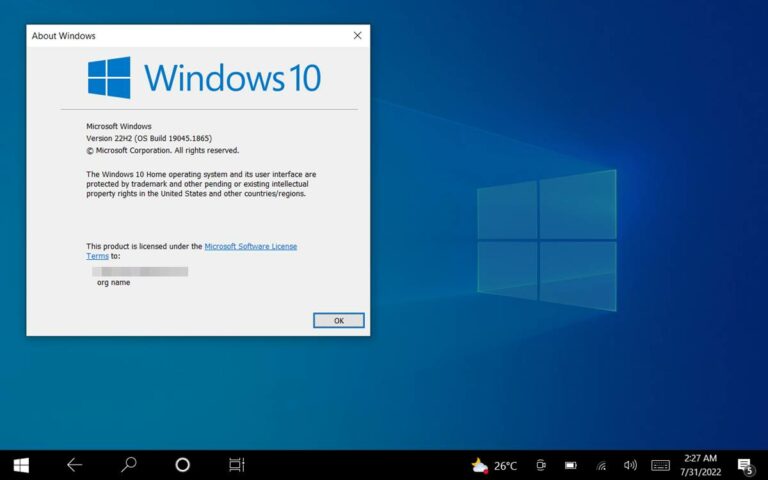This screenshot has height=480, width=768.
Task: Click the Windows 10 logo in dialog
Action: click(x=204, y=77)
